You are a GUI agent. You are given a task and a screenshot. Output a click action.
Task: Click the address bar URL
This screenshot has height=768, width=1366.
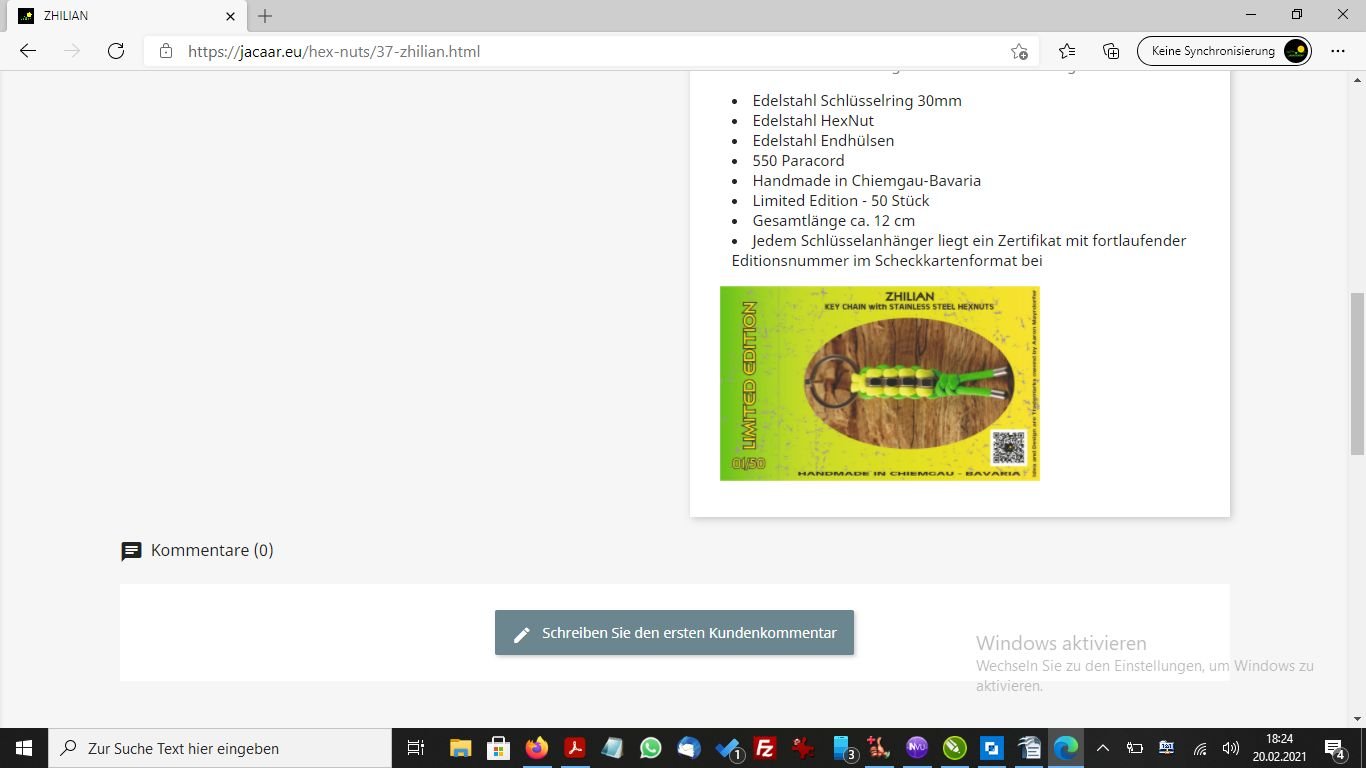(x=334, y=51)
